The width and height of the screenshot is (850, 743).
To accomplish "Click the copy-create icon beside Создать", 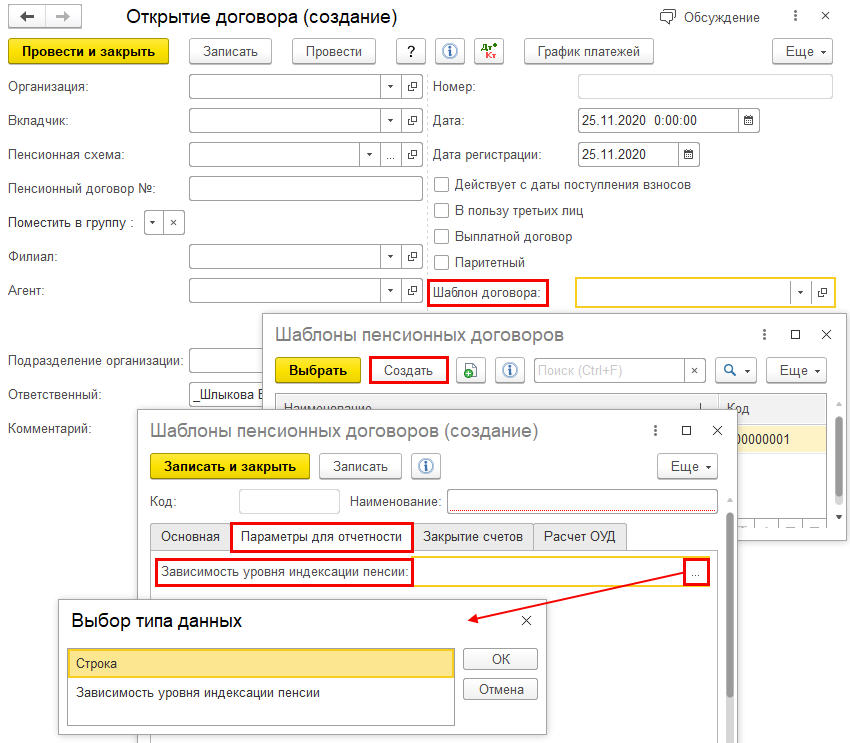I will (x=471, y=370).
